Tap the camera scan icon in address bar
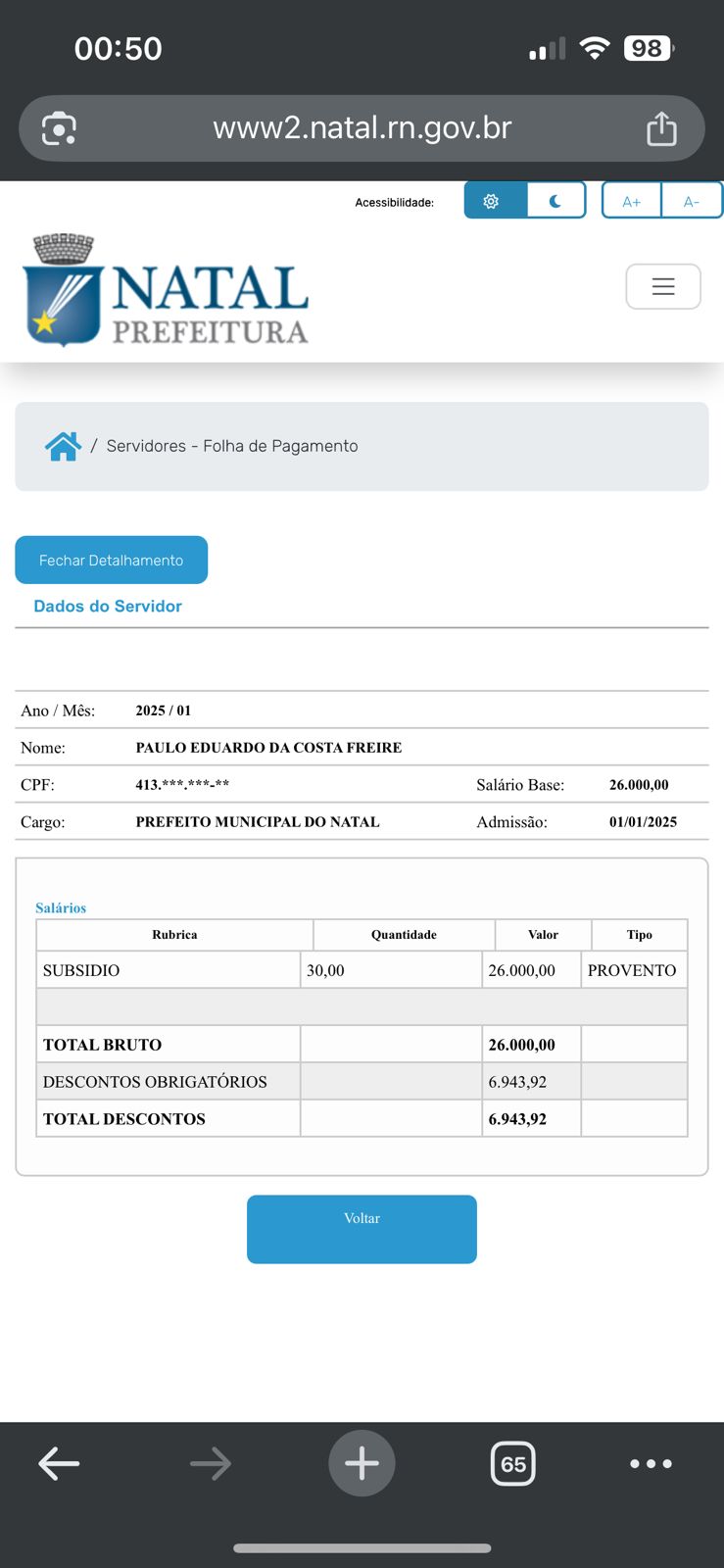724x1568 pixels. click(x=59, y=128)
